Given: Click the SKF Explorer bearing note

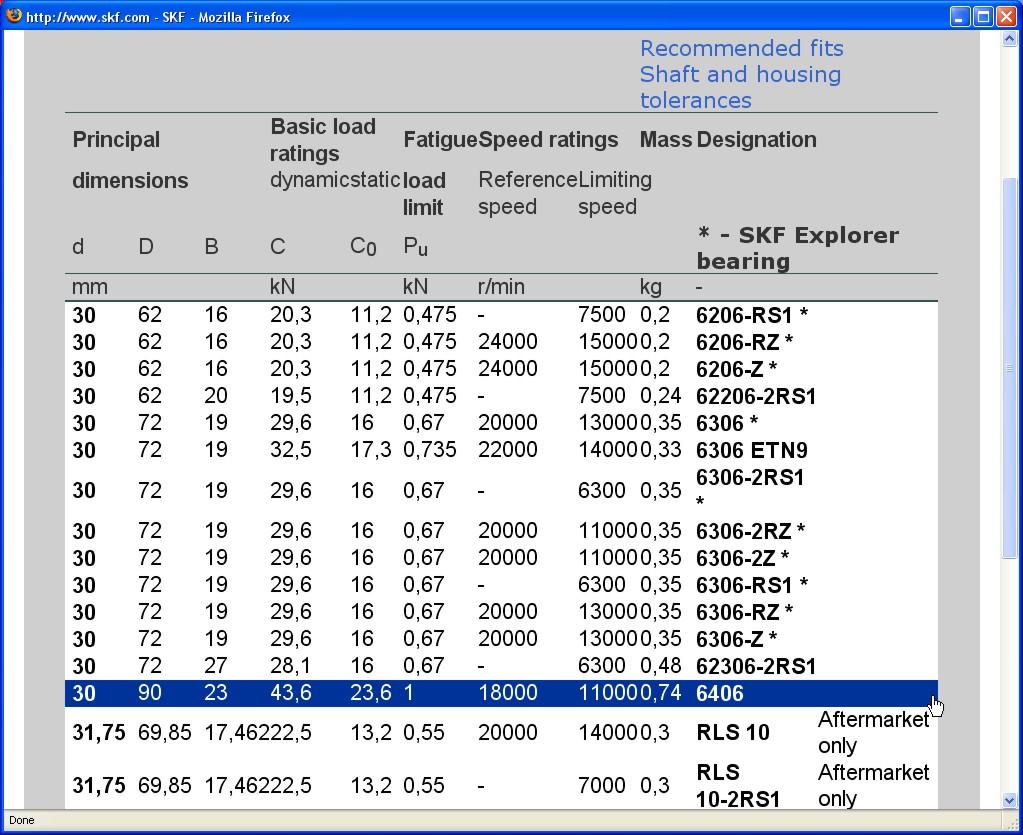Looking at the screenshot, I should [x=798, y=248].
